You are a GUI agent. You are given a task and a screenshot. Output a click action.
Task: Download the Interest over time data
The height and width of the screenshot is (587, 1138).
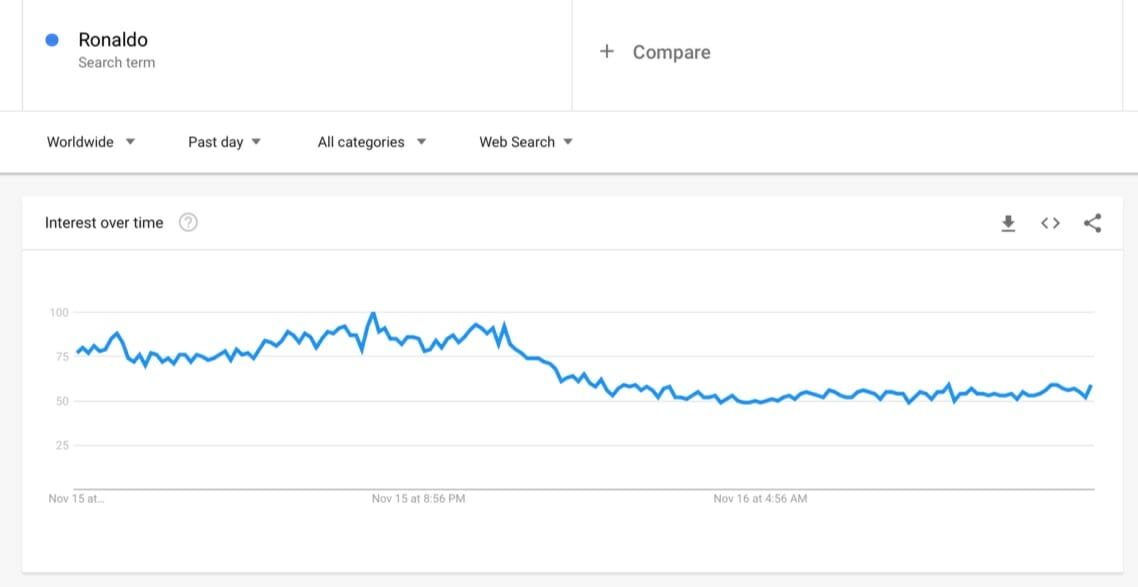tap(1008, 223)
